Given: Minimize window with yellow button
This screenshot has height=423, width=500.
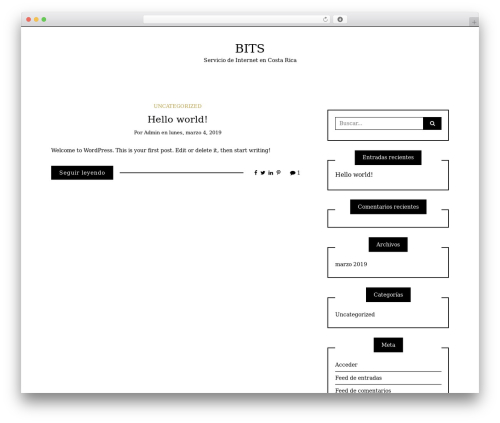Looking at the screenshot, I should [x=36, y=19].
